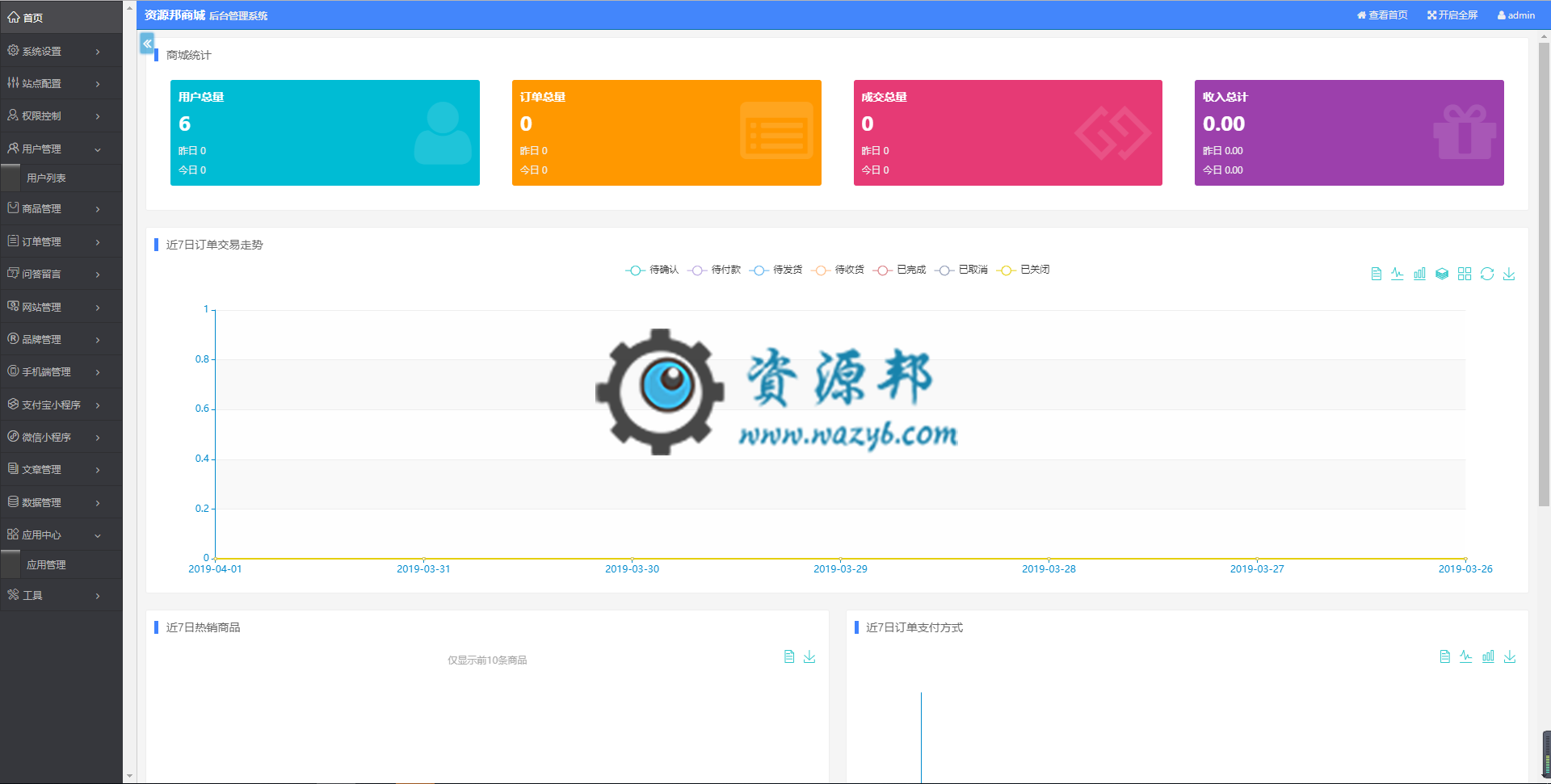Toggle the 待付款 legend series
1551x784 pixels.
714,270
